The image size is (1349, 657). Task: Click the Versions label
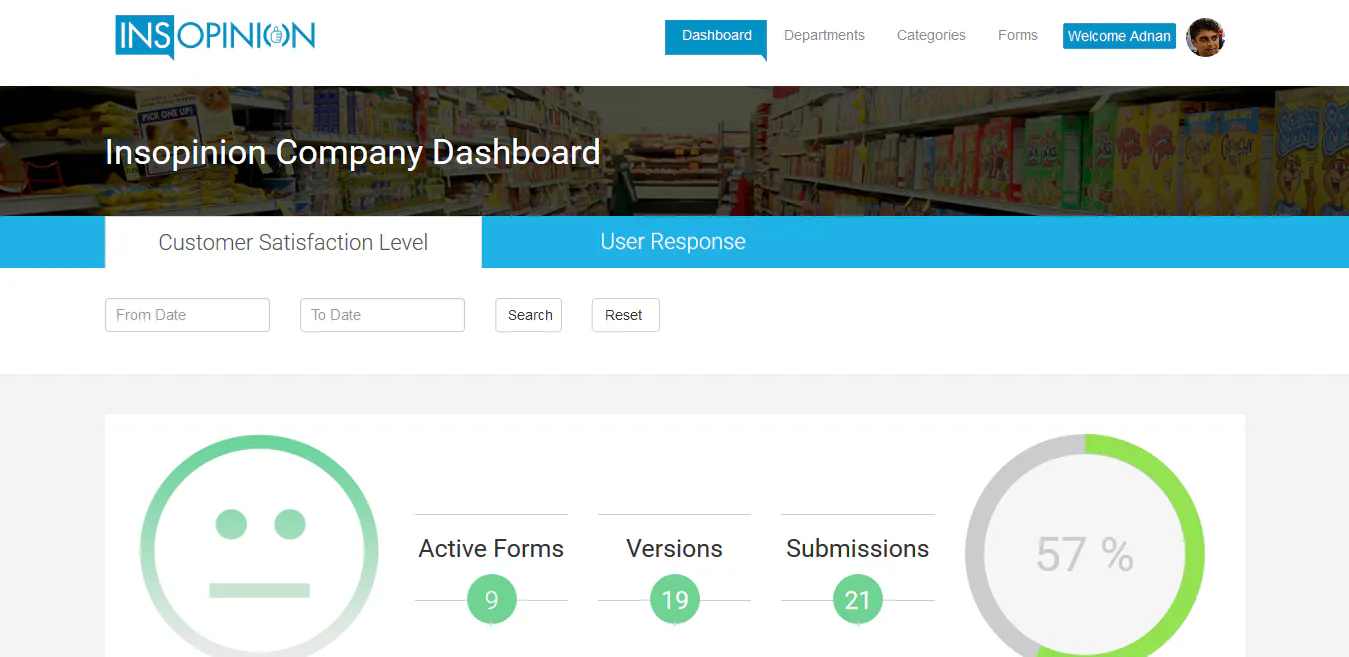point(674,549)
